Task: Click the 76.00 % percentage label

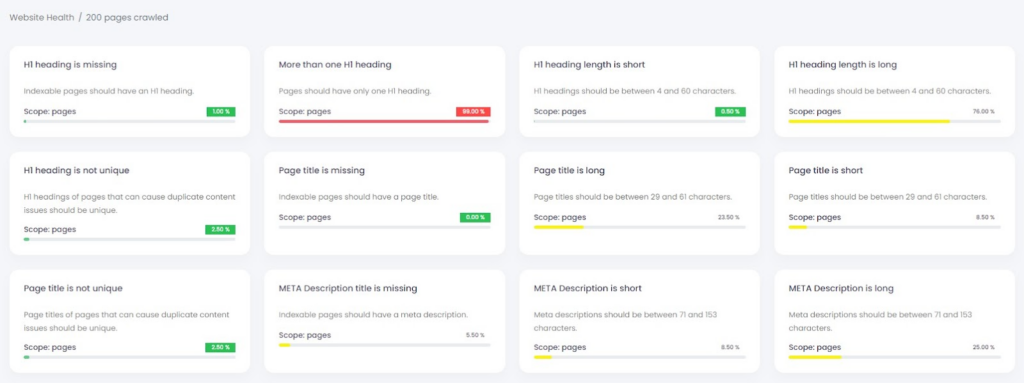Action: click(984, 112)
